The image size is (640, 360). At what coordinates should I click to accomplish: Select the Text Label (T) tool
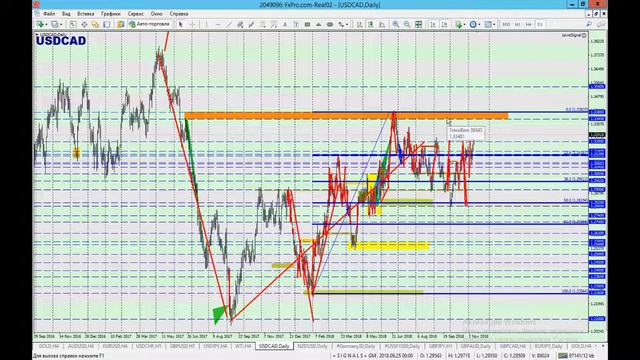point(296,24)
